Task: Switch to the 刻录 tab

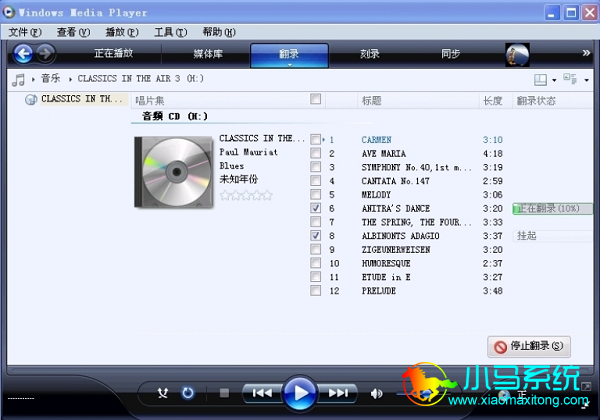Action: 370,54
